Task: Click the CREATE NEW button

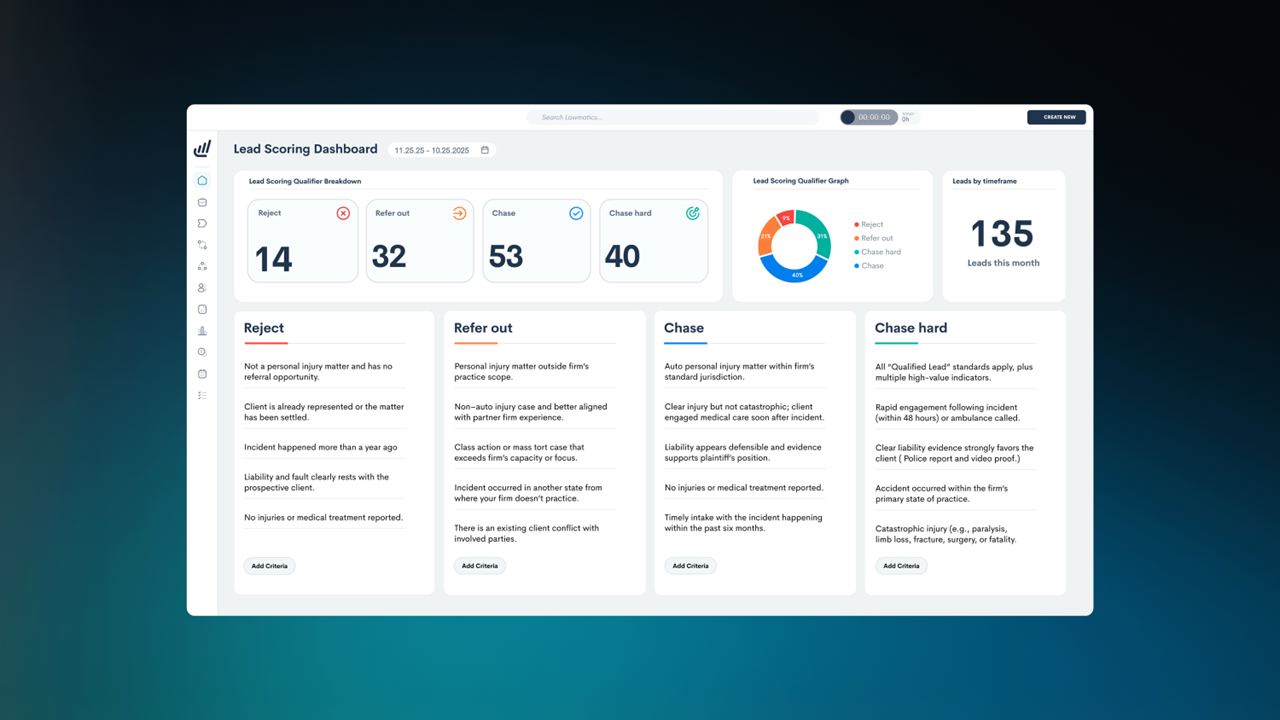Action: [x=1056, y=117]
